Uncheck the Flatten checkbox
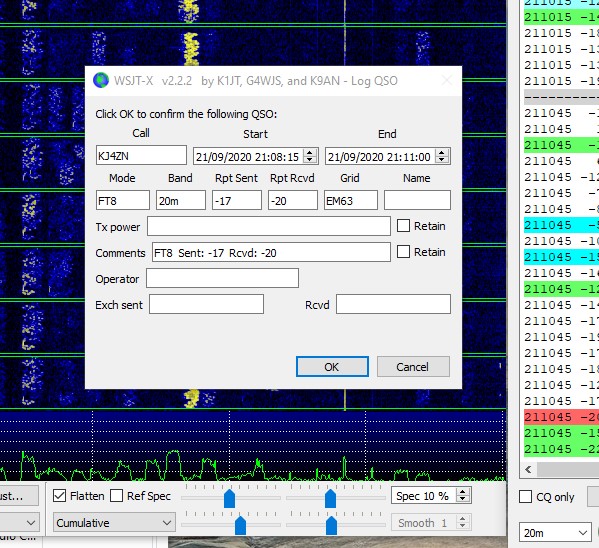Viewport: 599px width, 548px height. [x=60, y=496]
